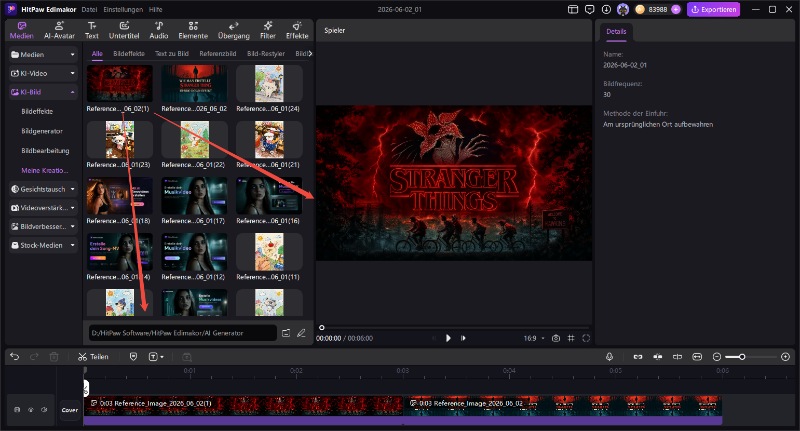Enter fullscreen preview mode

click(x=586, y=338)
